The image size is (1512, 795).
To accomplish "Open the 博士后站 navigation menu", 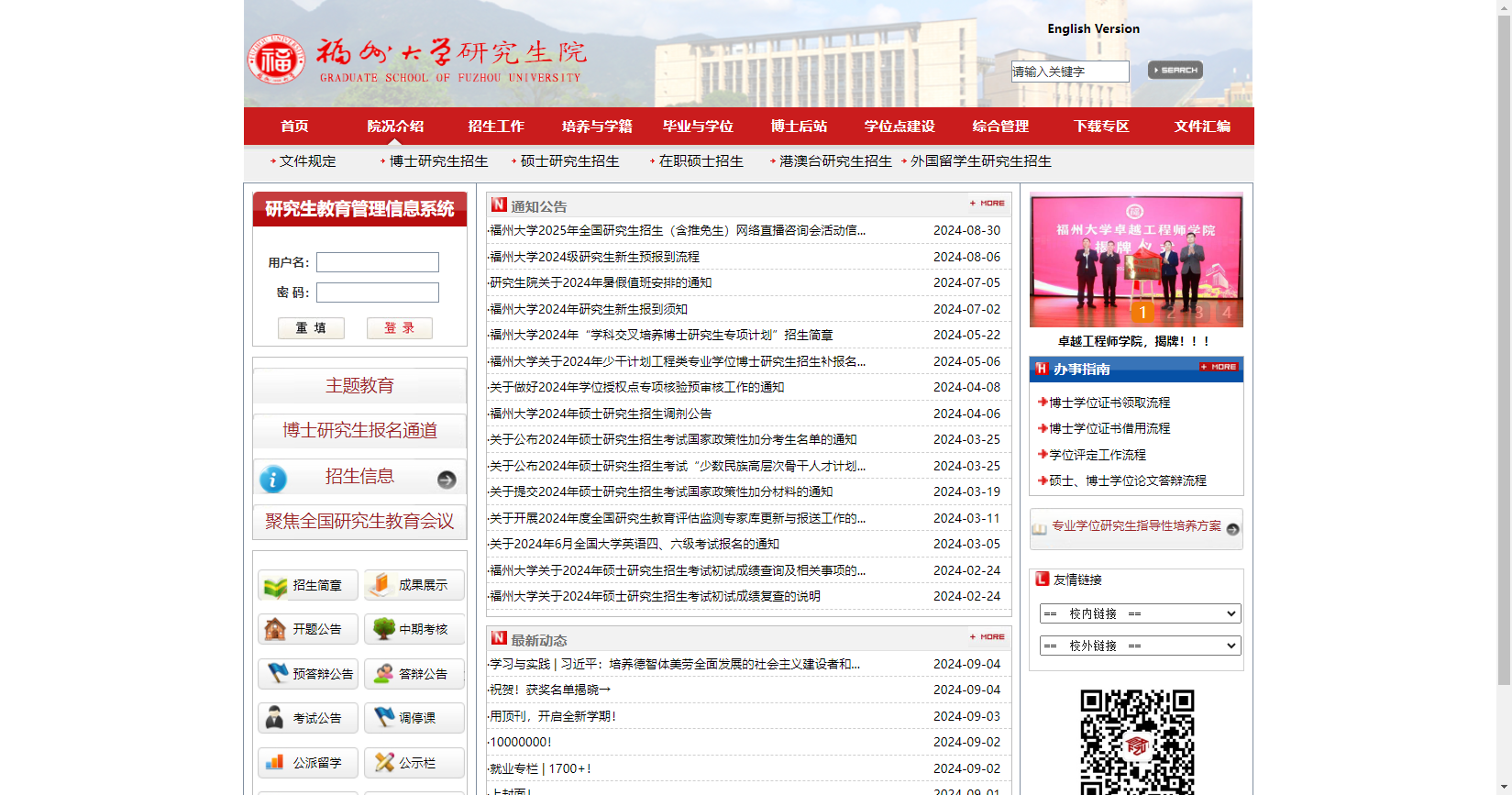I will point(799,127).
